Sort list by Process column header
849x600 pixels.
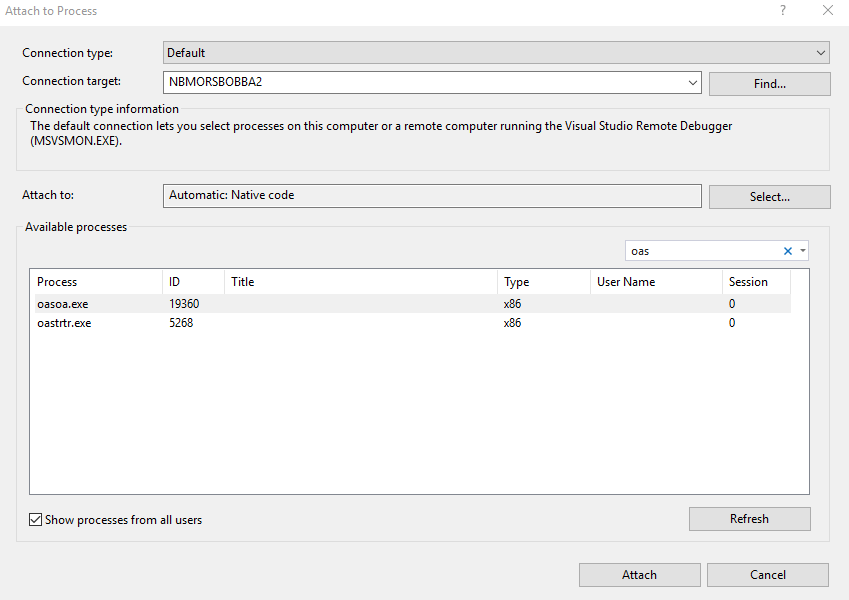click(95, 282)
